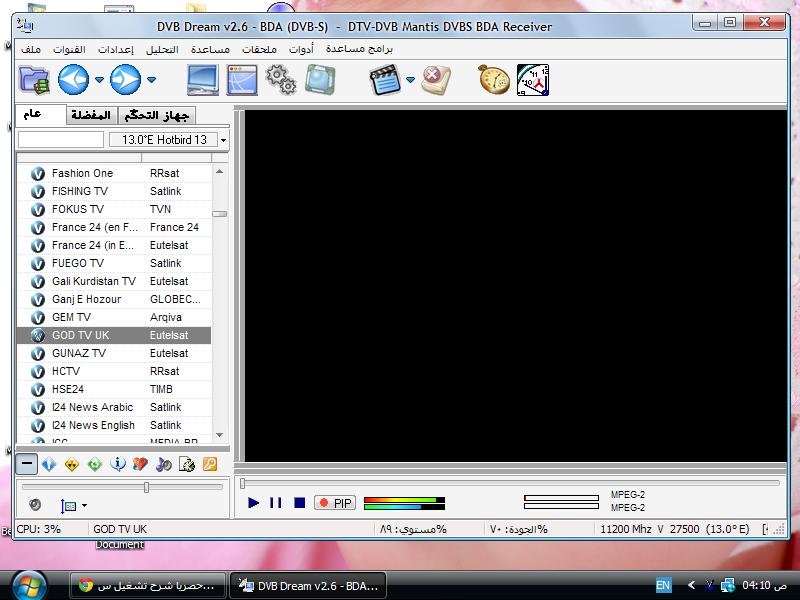The image size is (800, 600).
Task: Select the HSE24 channel
Action: pos(114,389)
